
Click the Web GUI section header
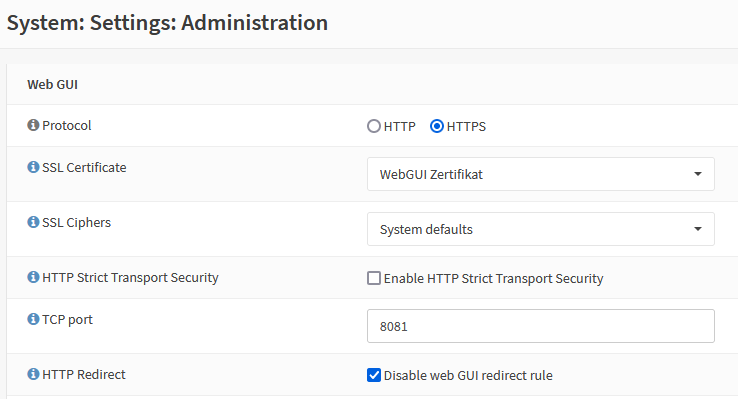pyautogui.click(x=53, y=85)
